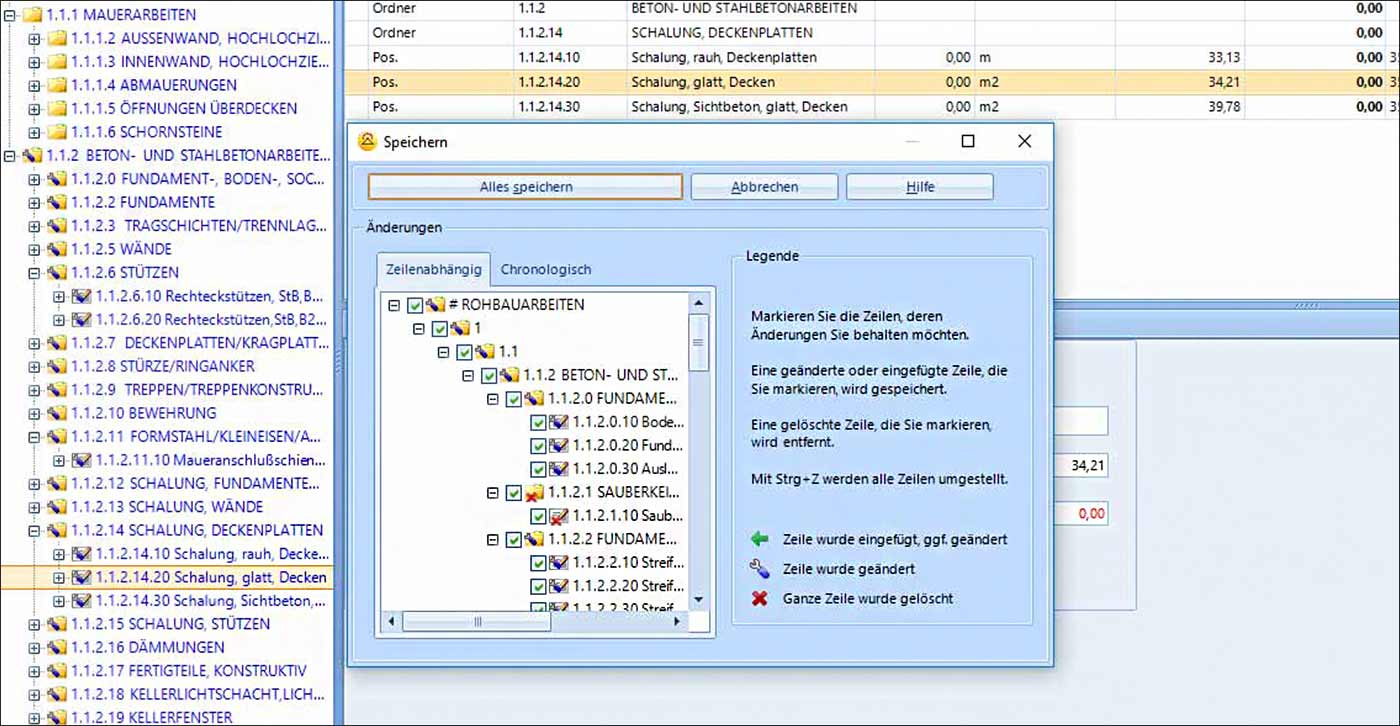1400x726 pixels.
Task: Click the deleted folder icon for 1.1.2.1 SAUBERKEI
Action: (x=534, y=493)
